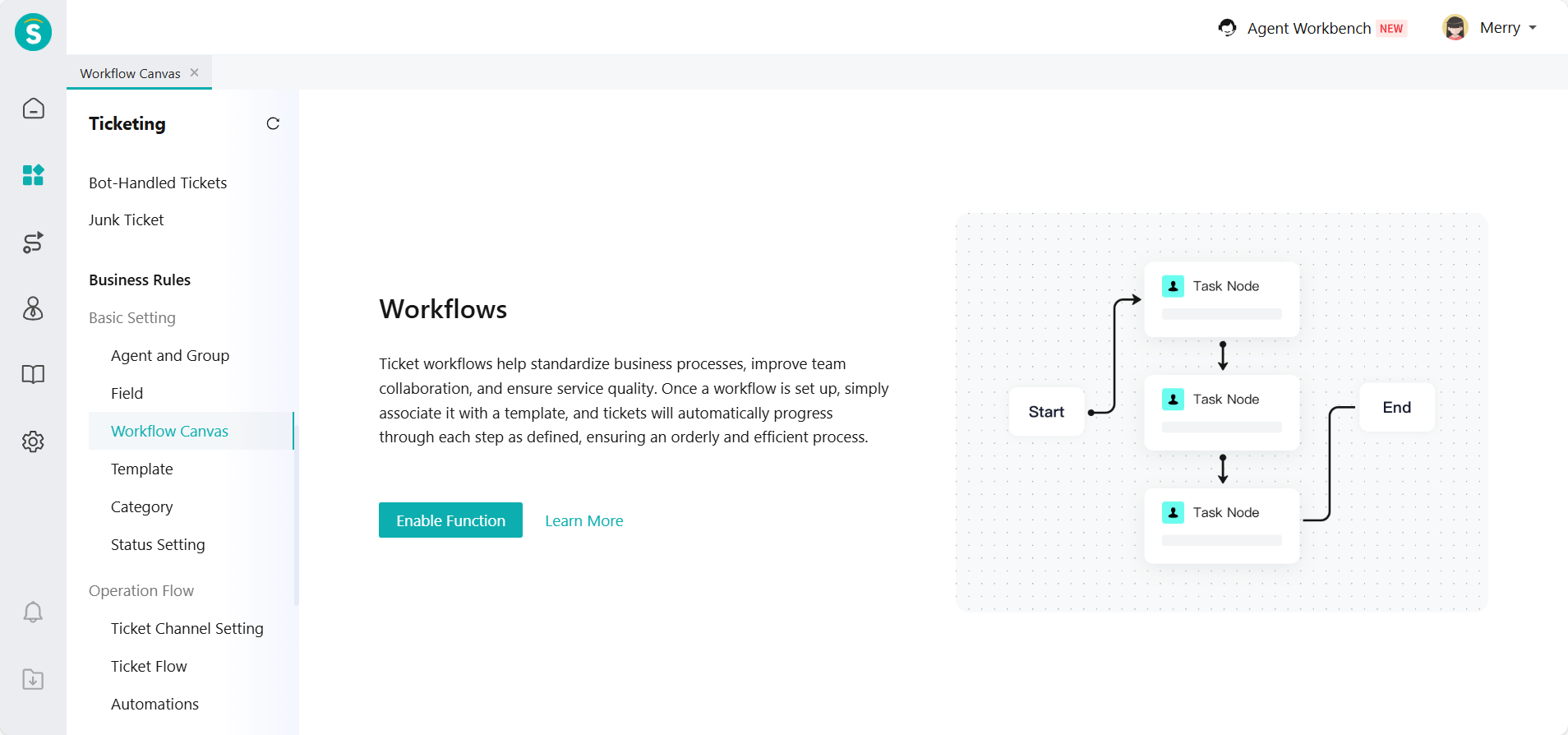1568x735 pixels.
Task: Open the agent person sidebar icon
Action: (33, 308)
